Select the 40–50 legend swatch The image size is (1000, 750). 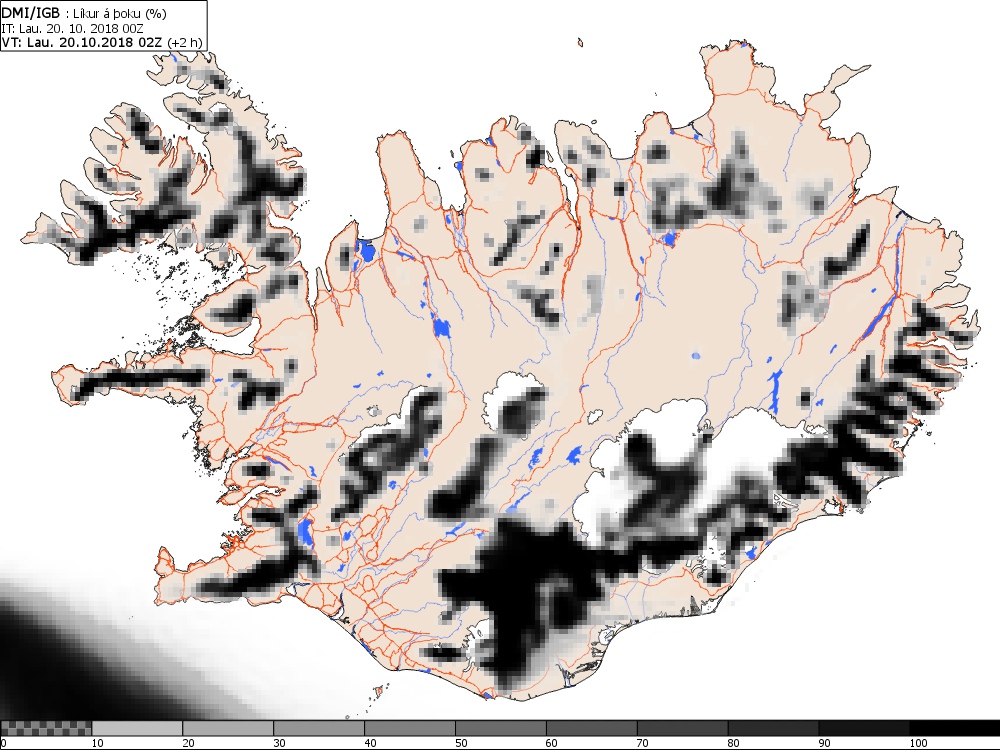409,728
